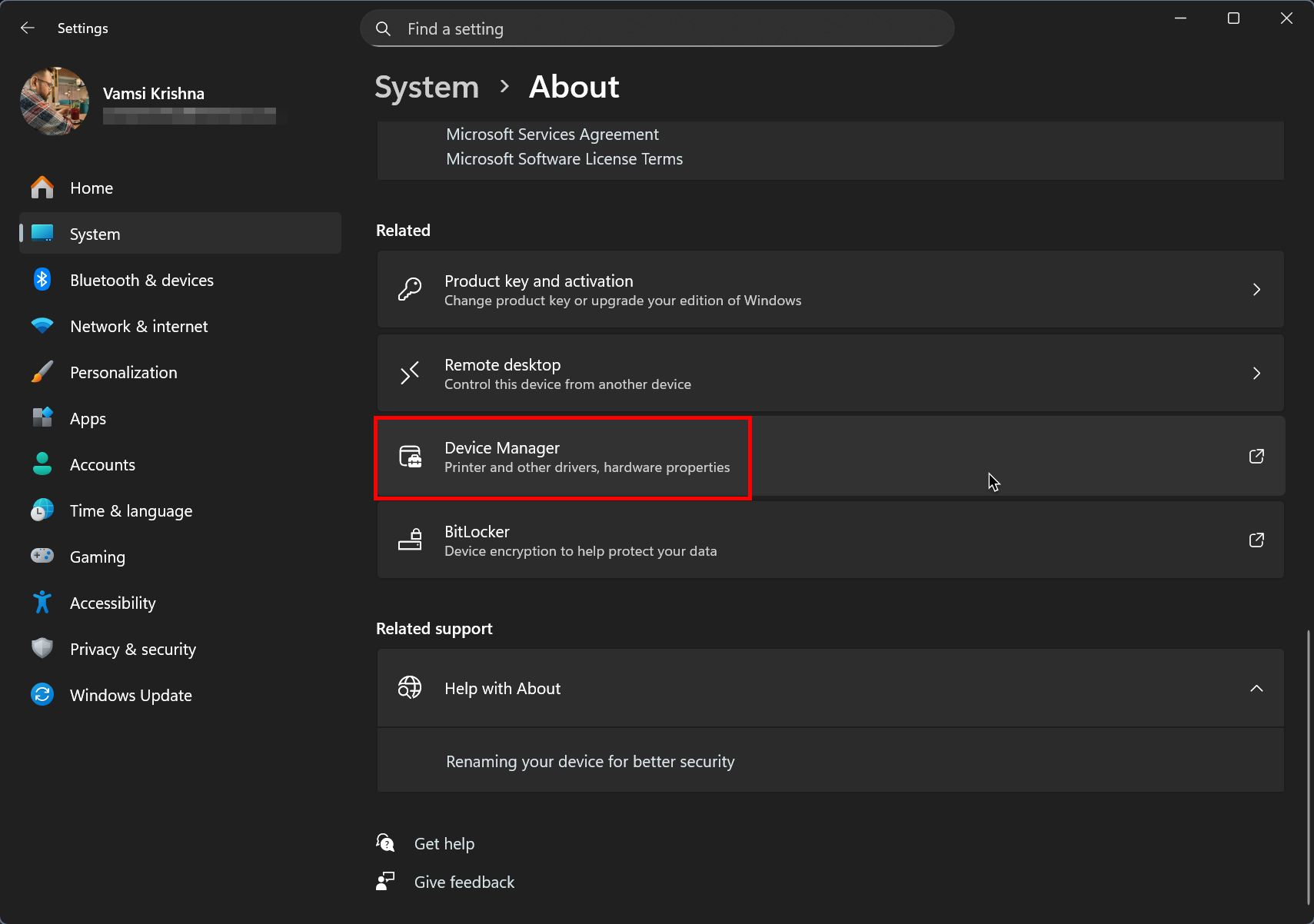Click the Gaming controller icon
Viewport: 1314px width, 924px height.
42,556
